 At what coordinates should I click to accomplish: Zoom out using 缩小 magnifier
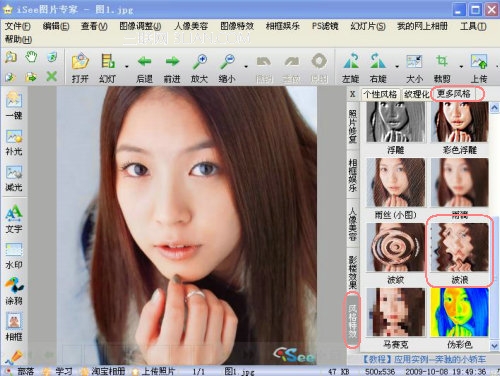(227, 68)
